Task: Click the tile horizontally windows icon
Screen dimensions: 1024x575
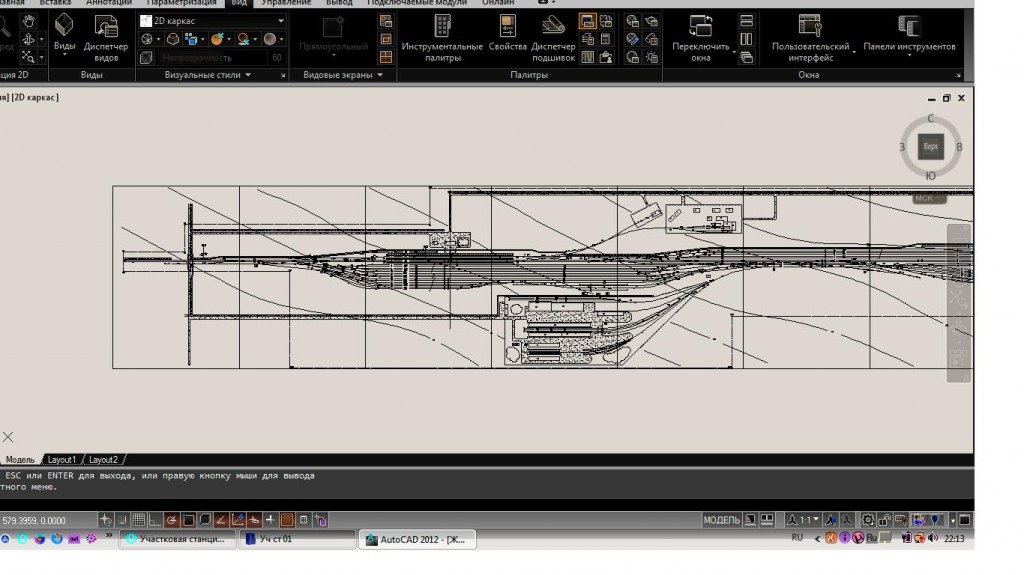Action: tap(746, 21)
